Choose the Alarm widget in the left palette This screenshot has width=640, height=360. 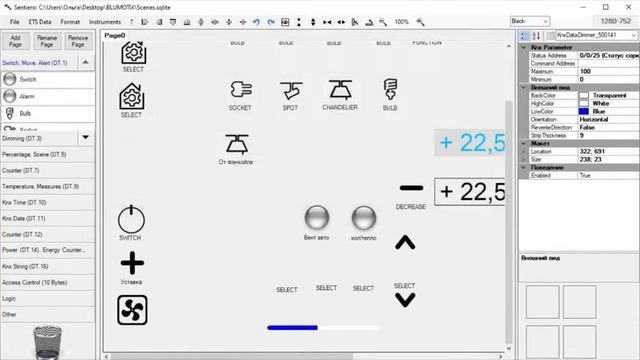48,96
